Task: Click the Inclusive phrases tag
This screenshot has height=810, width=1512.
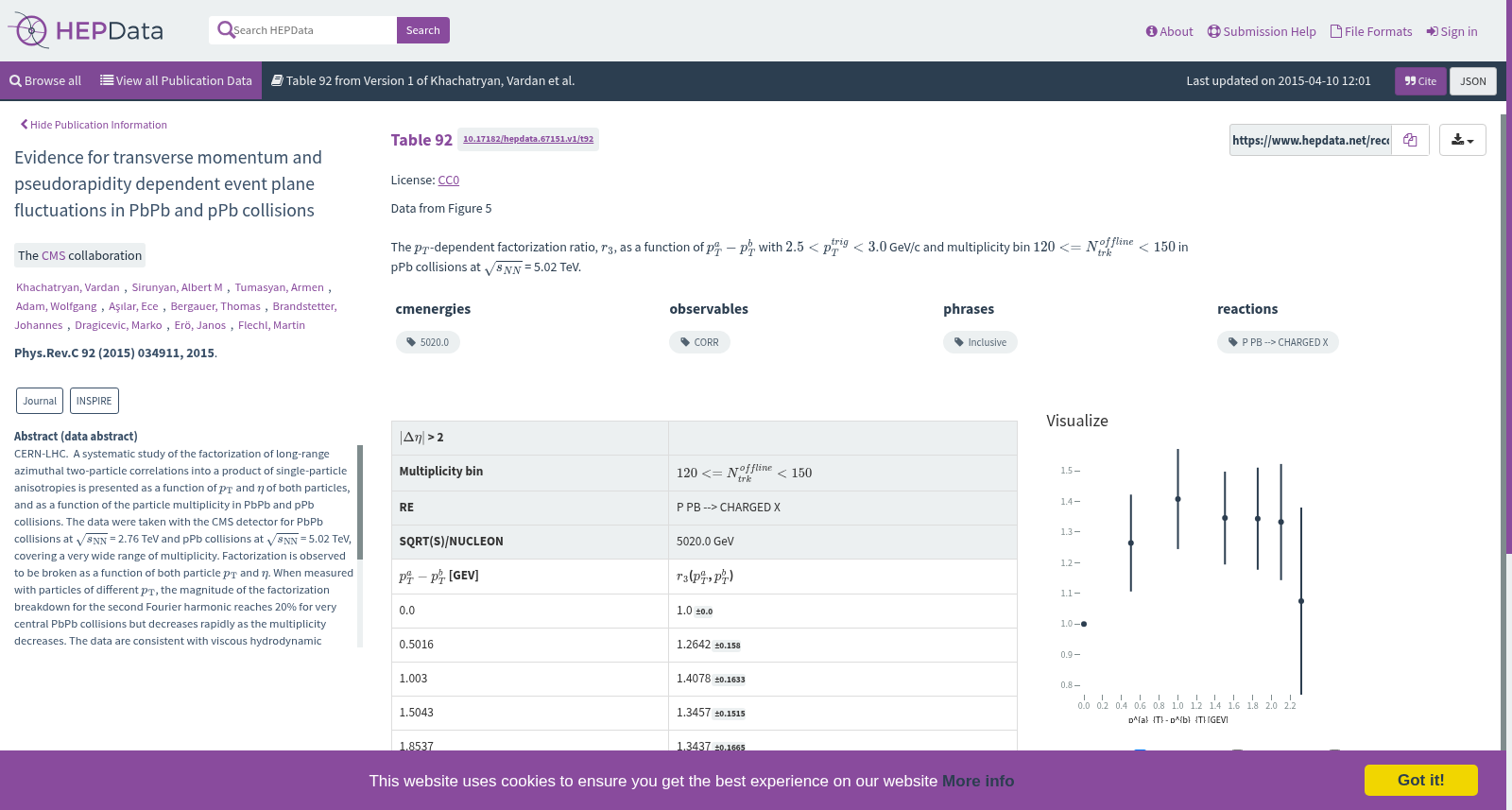Action: point(980,342)
